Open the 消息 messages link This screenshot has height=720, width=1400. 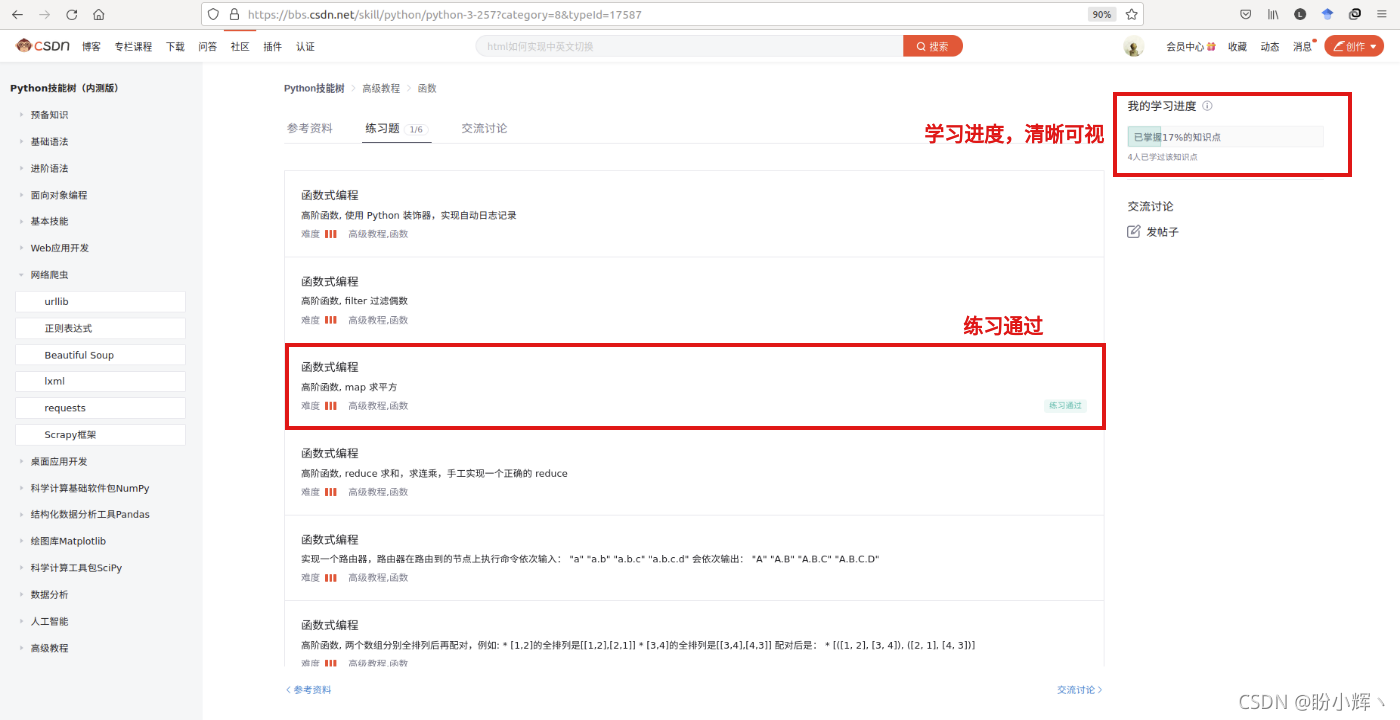pyautogui.click(x=1302, y=47)
